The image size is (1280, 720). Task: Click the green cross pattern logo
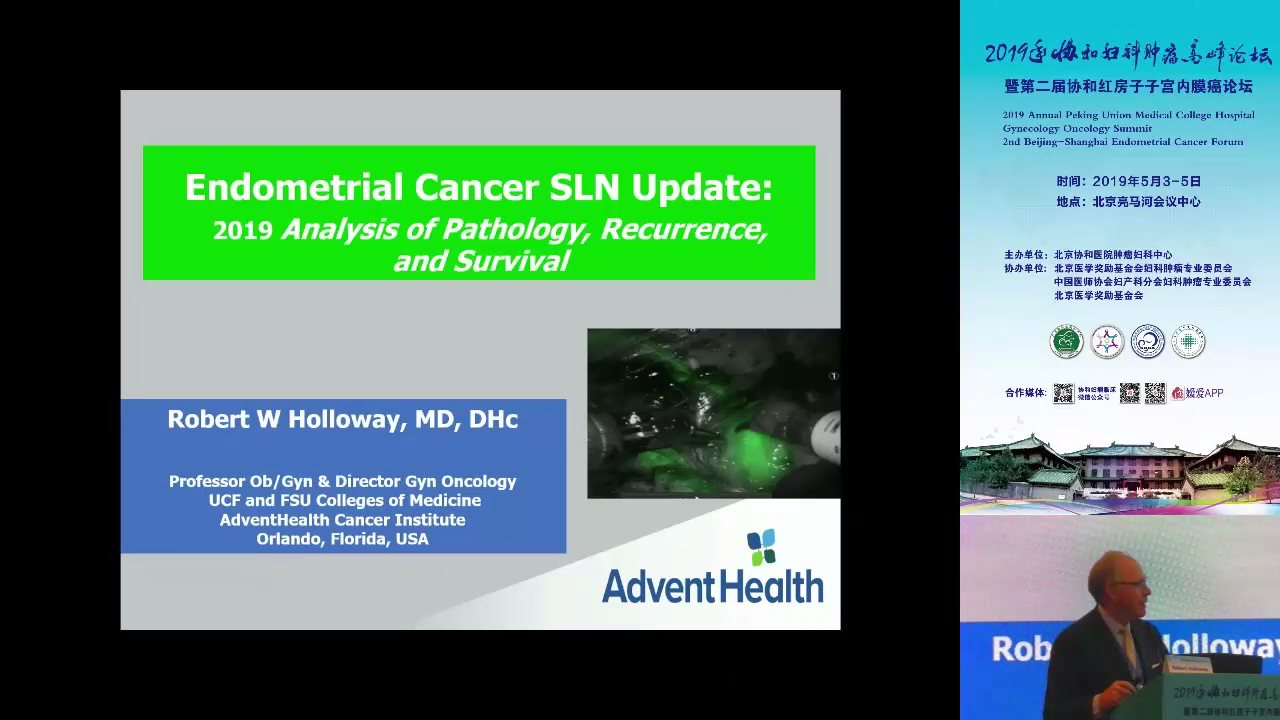1188,342
